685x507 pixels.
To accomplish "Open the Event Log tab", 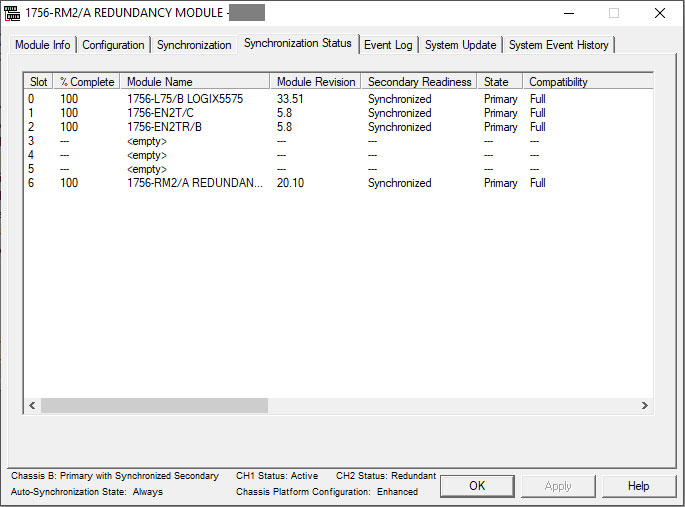I will tap(388, 45).
